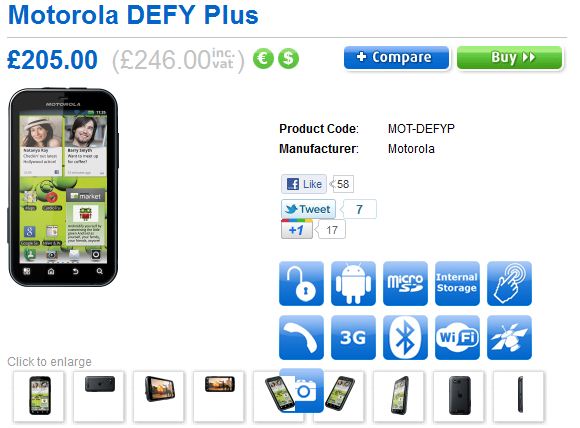580x428 pixels.
Task: Like the product on Facebook
Action: (304, 184)
